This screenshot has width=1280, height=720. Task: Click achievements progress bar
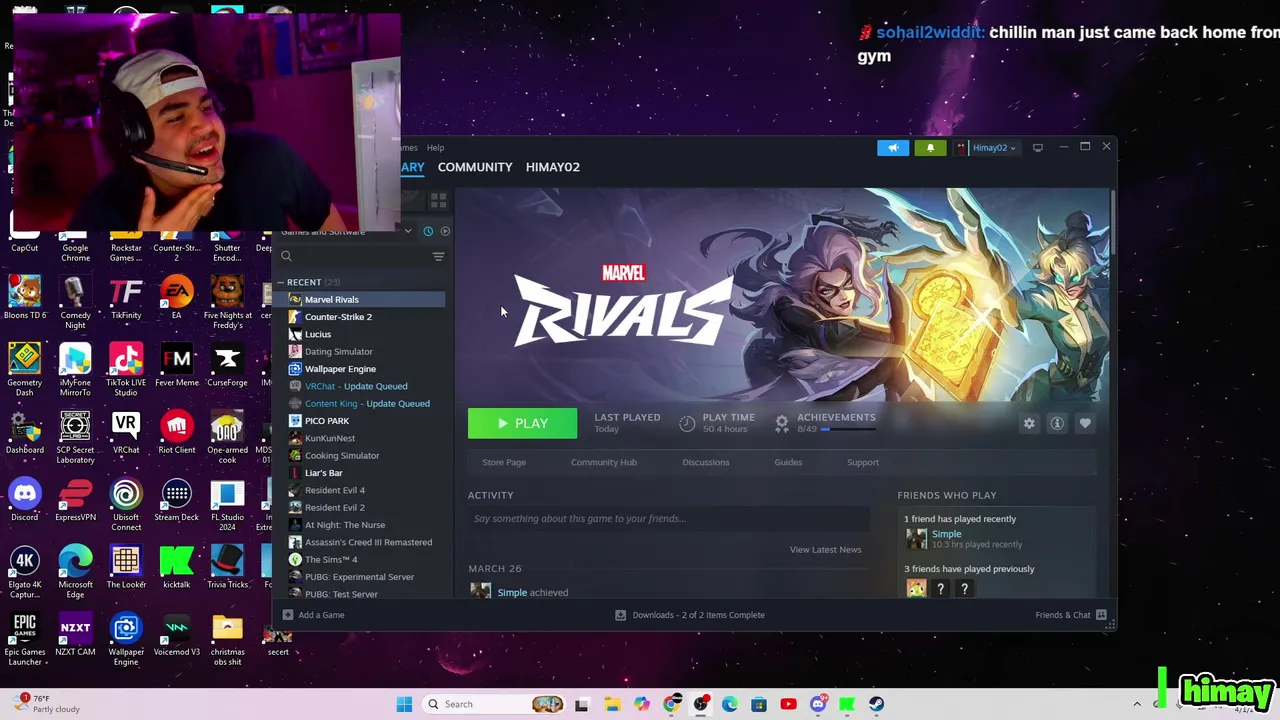(849, 429)
